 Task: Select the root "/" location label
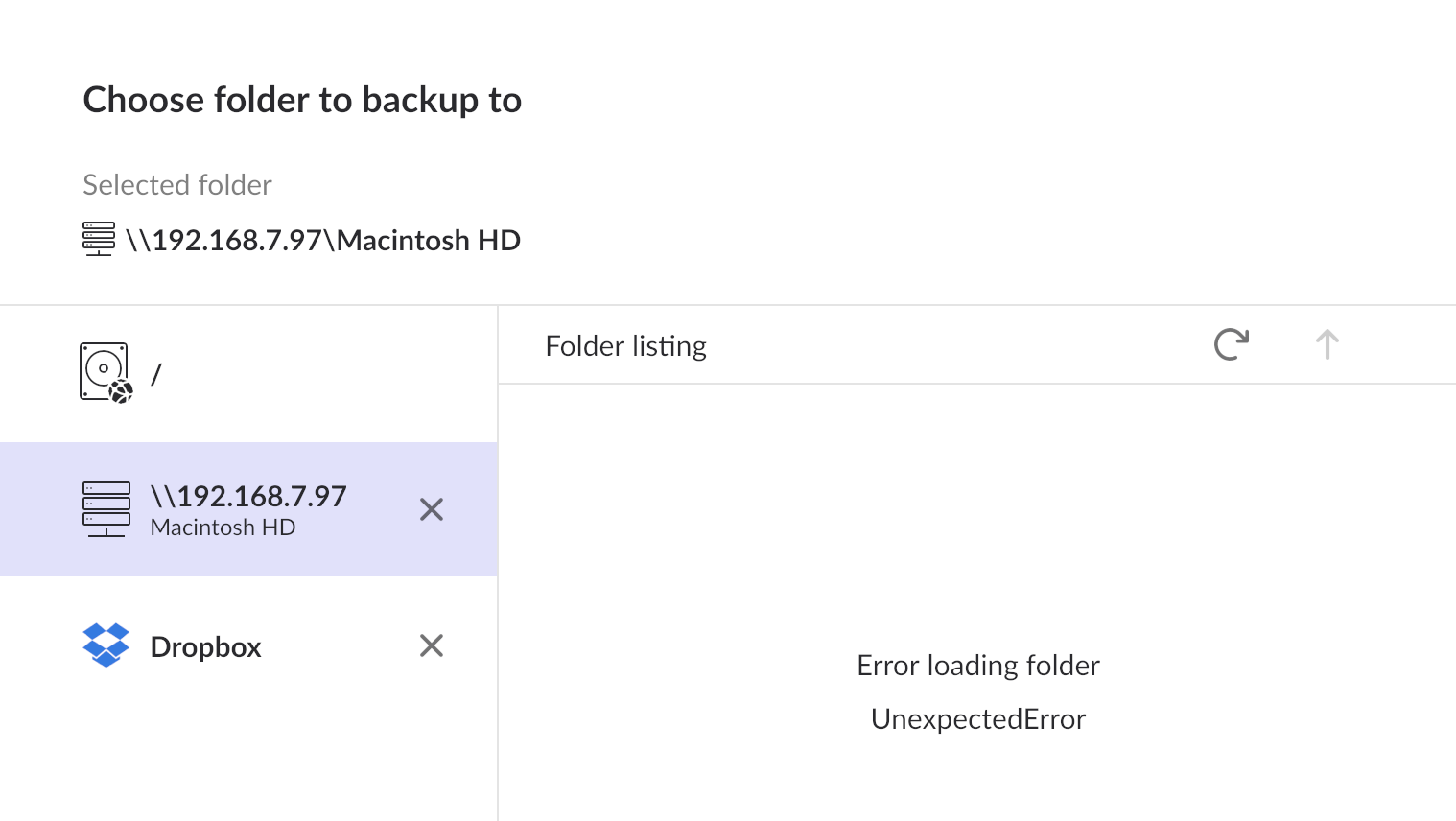click(x=156, y=374)
